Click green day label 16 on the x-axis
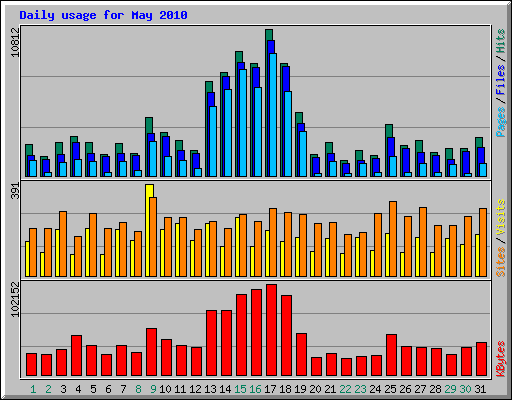Image resolution: width=512 pixels, height=400 pixels. (255, 389)
